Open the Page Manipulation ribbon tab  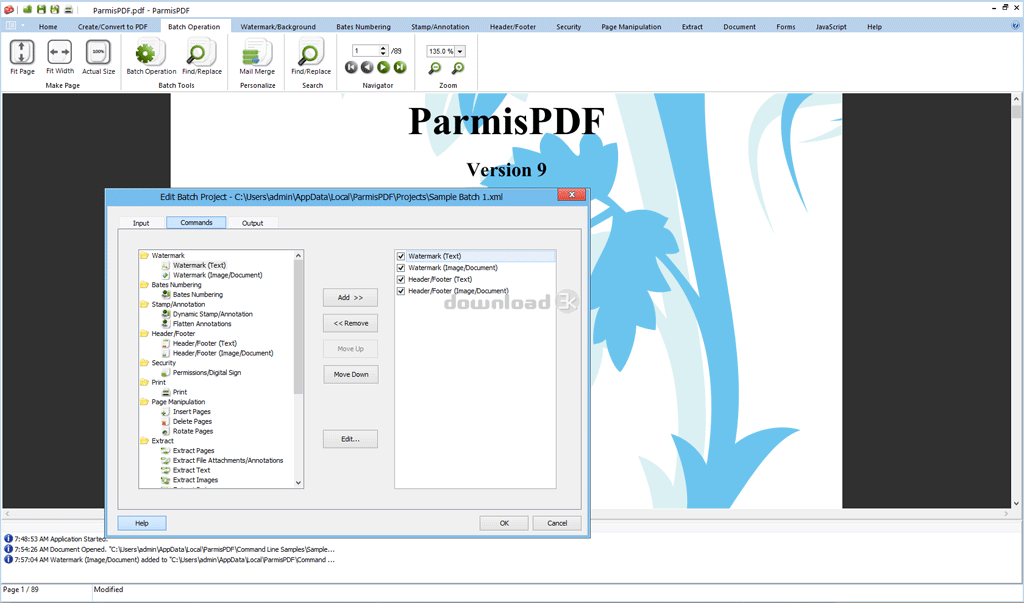(x=631, y=27)
